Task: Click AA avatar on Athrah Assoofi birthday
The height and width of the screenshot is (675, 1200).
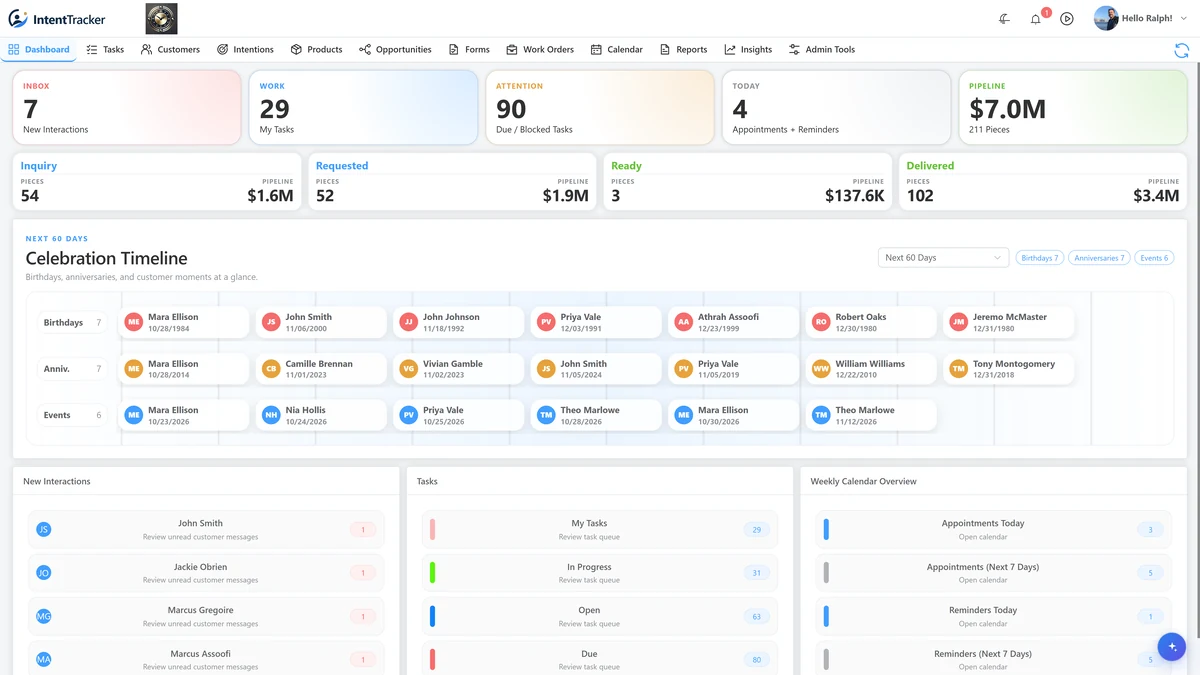Action: click(x=683, y=322)
